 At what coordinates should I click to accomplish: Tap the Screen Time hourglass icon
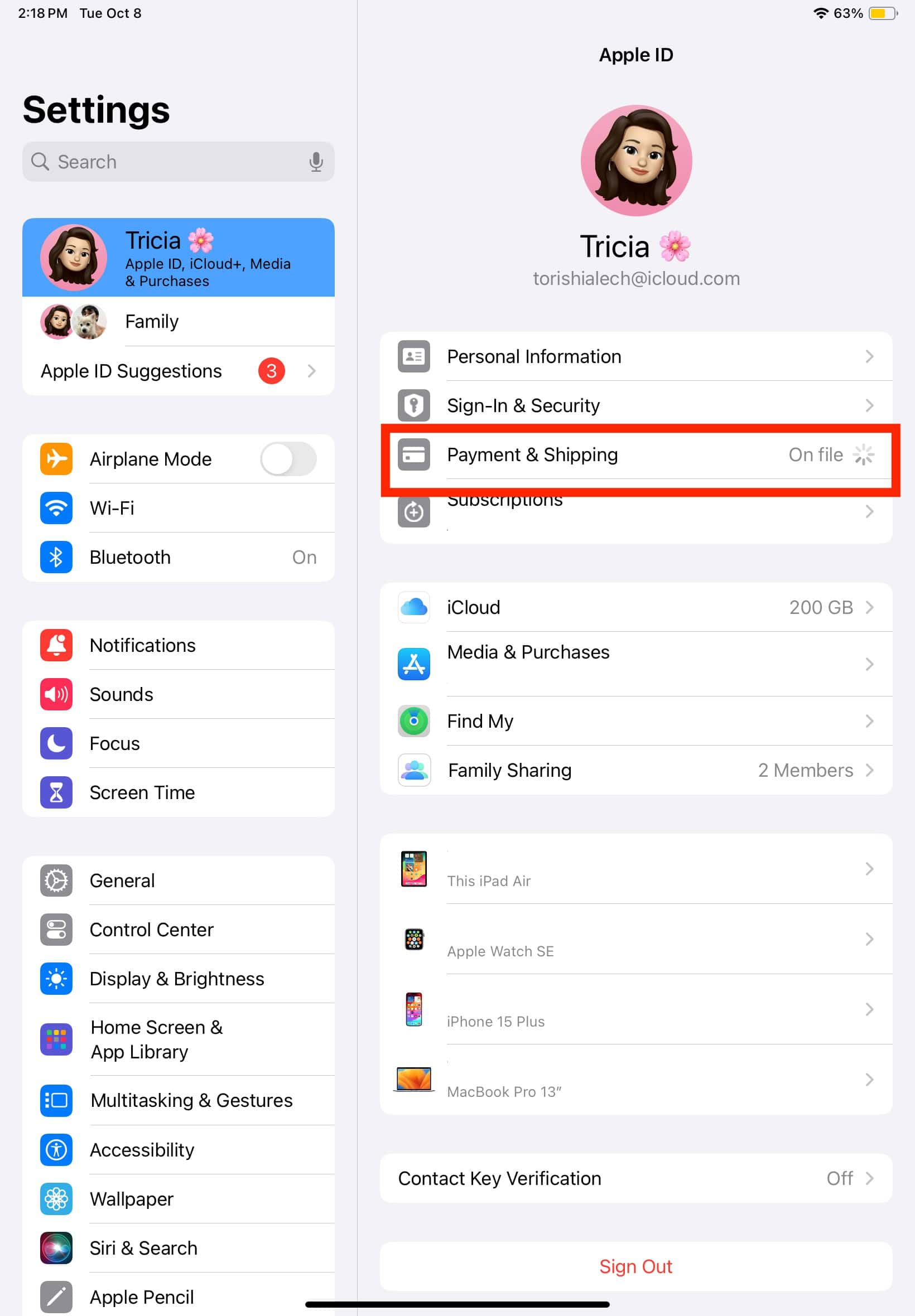(56, 793)
